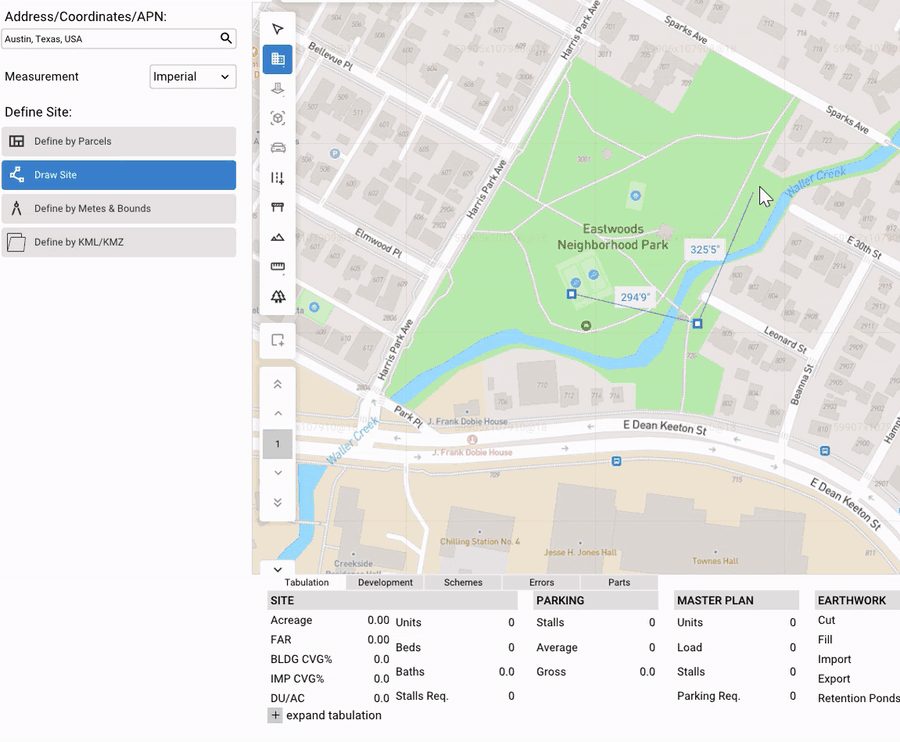Select the grid lines add tool
The width and height of the screenshot is (900, 742).
278,178
